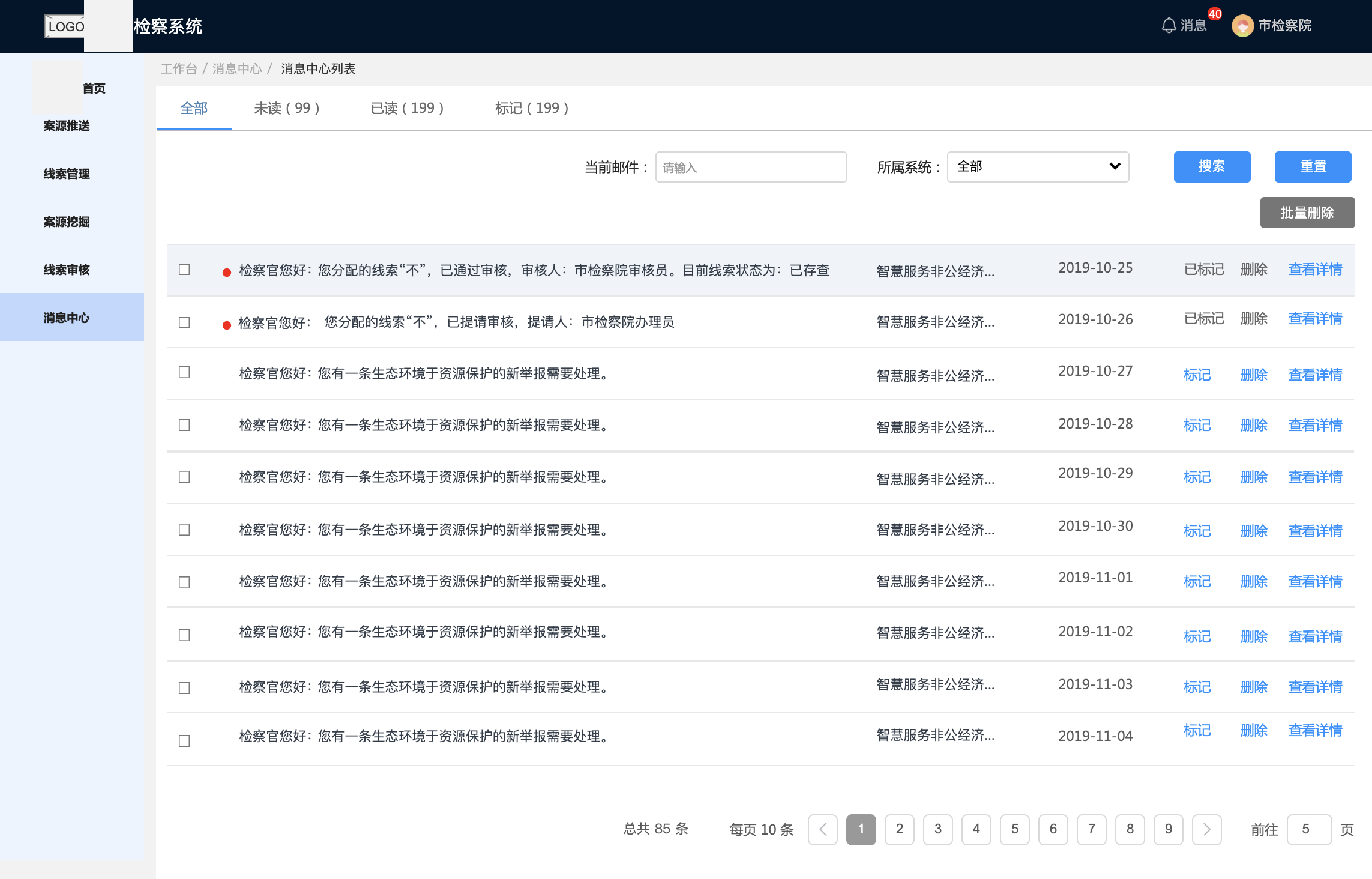This screenshot has width=1372, height=879.
Task: Click the notification bell icon
Action: tap(1169, 25)
